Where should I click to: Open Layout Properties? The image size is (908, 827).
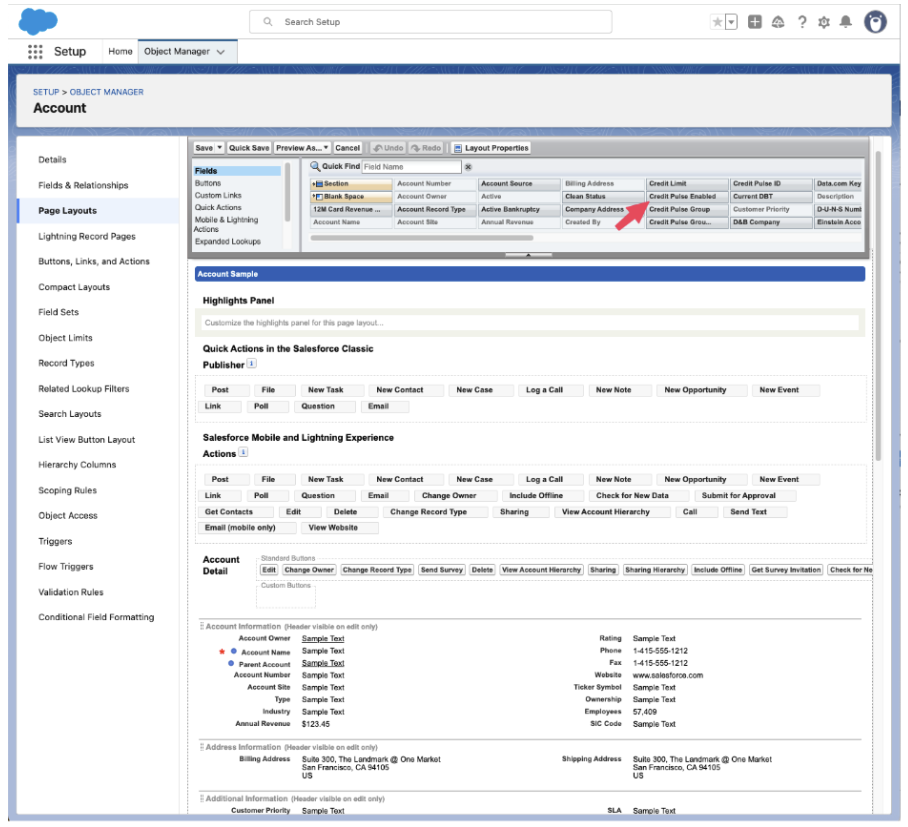(491, 148)
